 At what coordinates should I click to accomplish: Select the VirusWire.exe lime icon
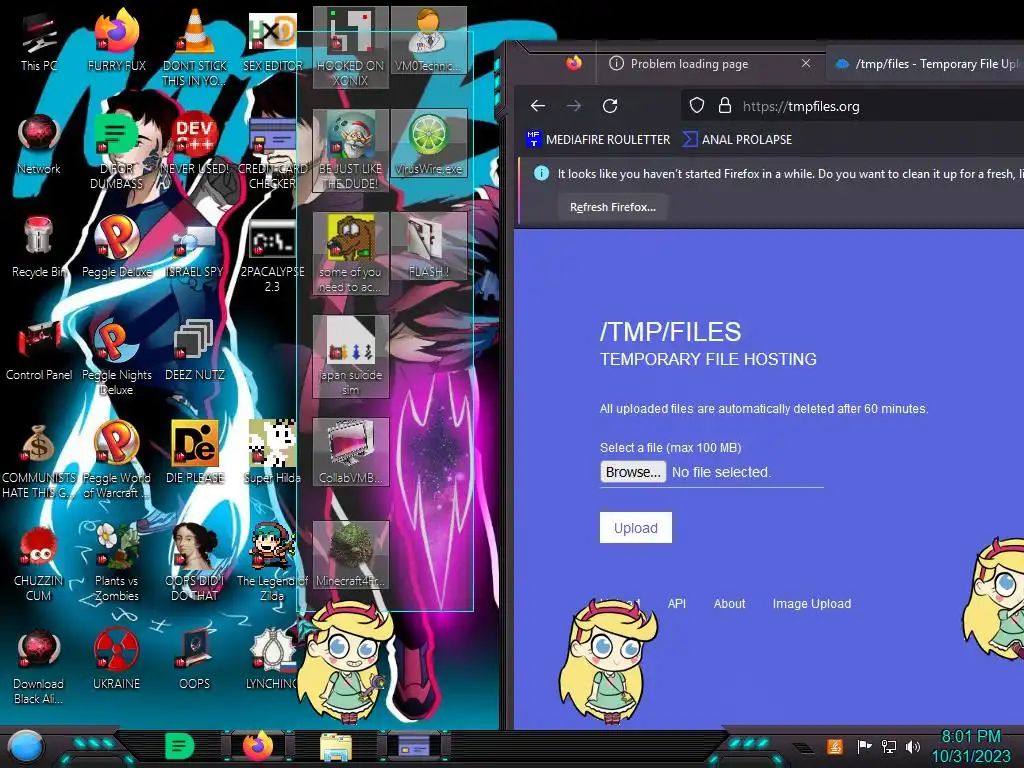tap(428, 144)
